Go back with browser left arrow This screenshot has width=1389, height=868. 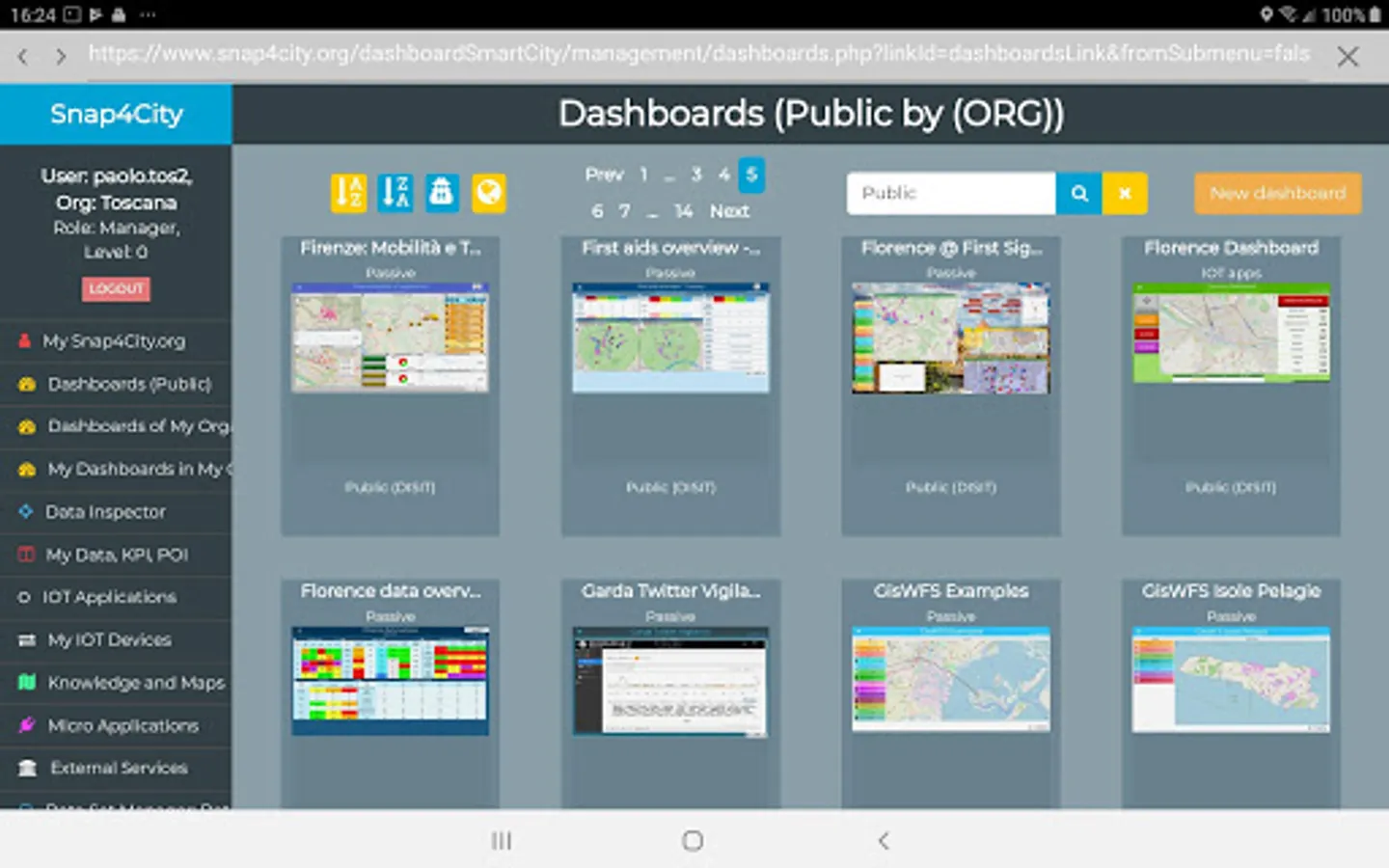(22, 57)
